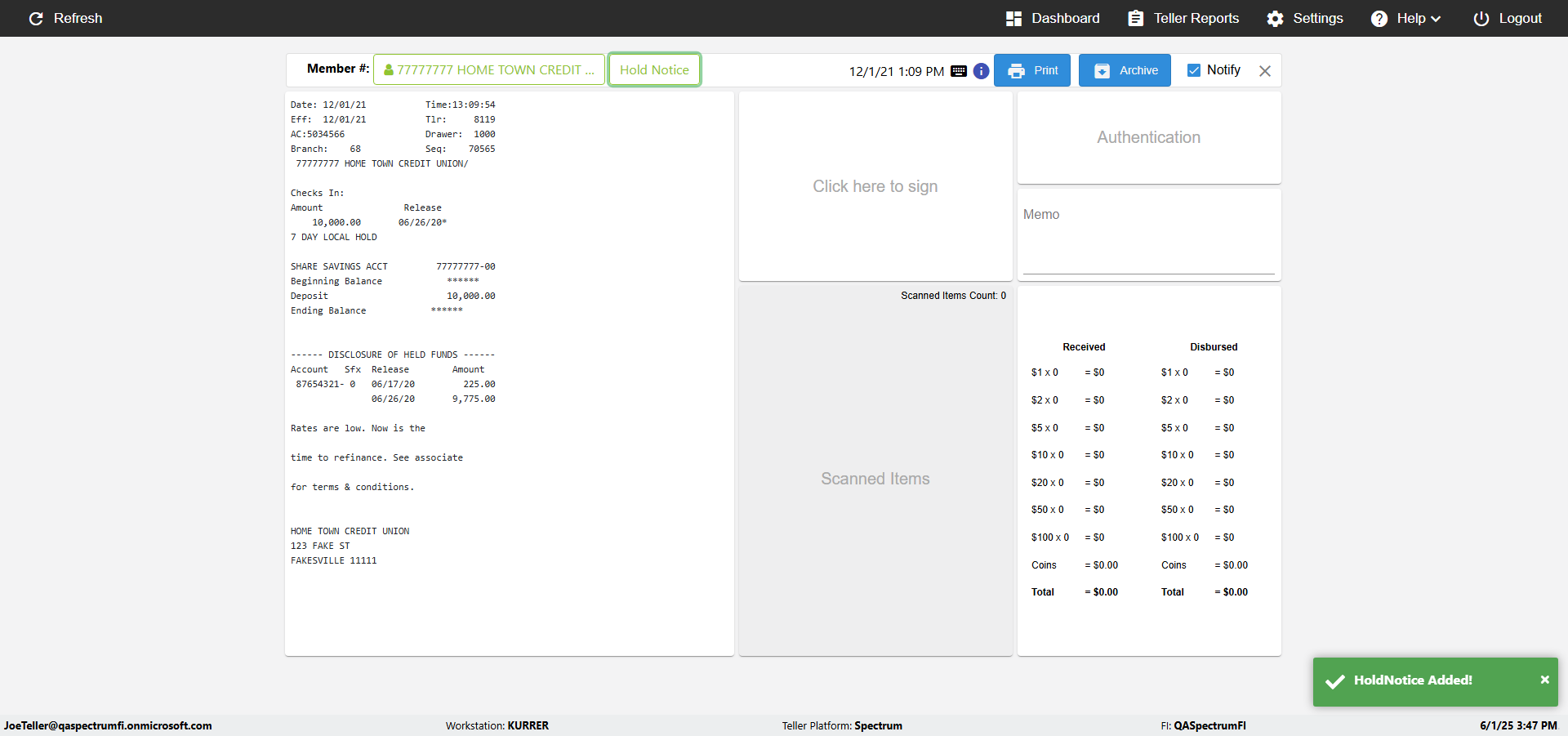Click the Refresh circular arrow icon
Image resolution: width=1568 pixels, height=736 pixels.
click(36, 18)
